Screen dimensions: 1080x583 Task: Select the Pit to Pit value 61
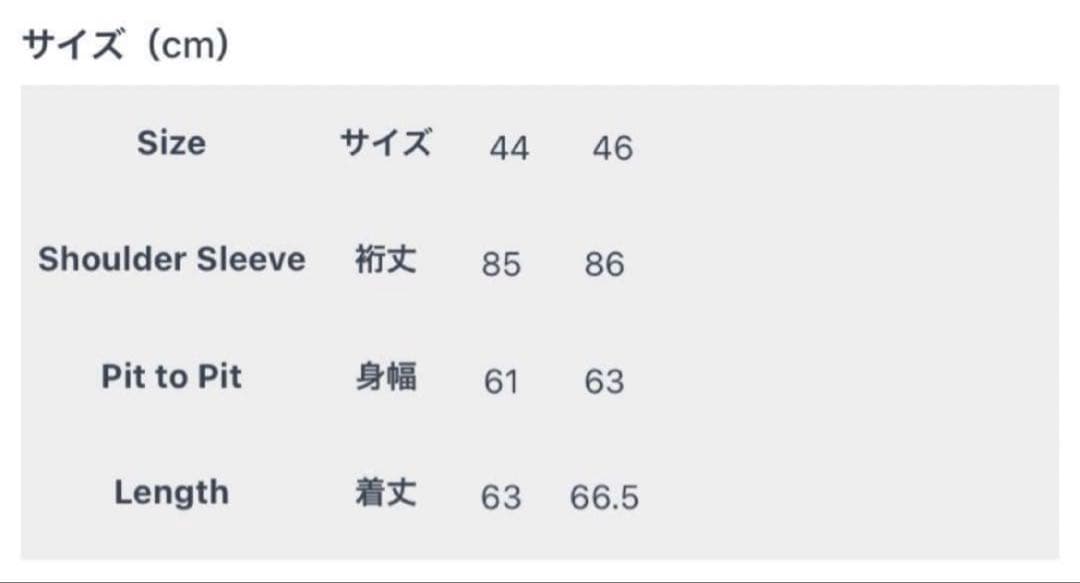(x=501, y=382)
